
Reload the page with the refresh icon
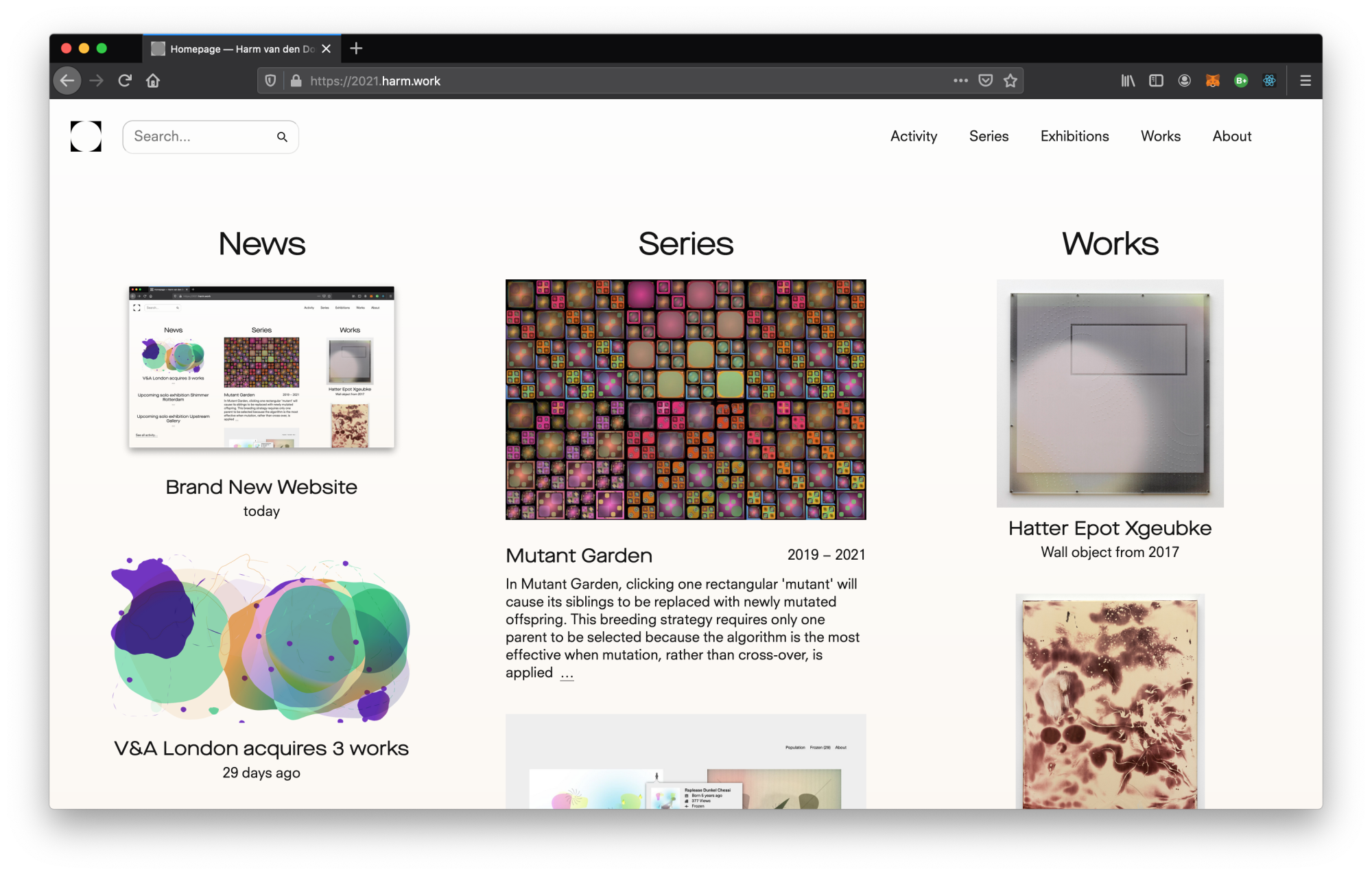[x=125, y=81]
